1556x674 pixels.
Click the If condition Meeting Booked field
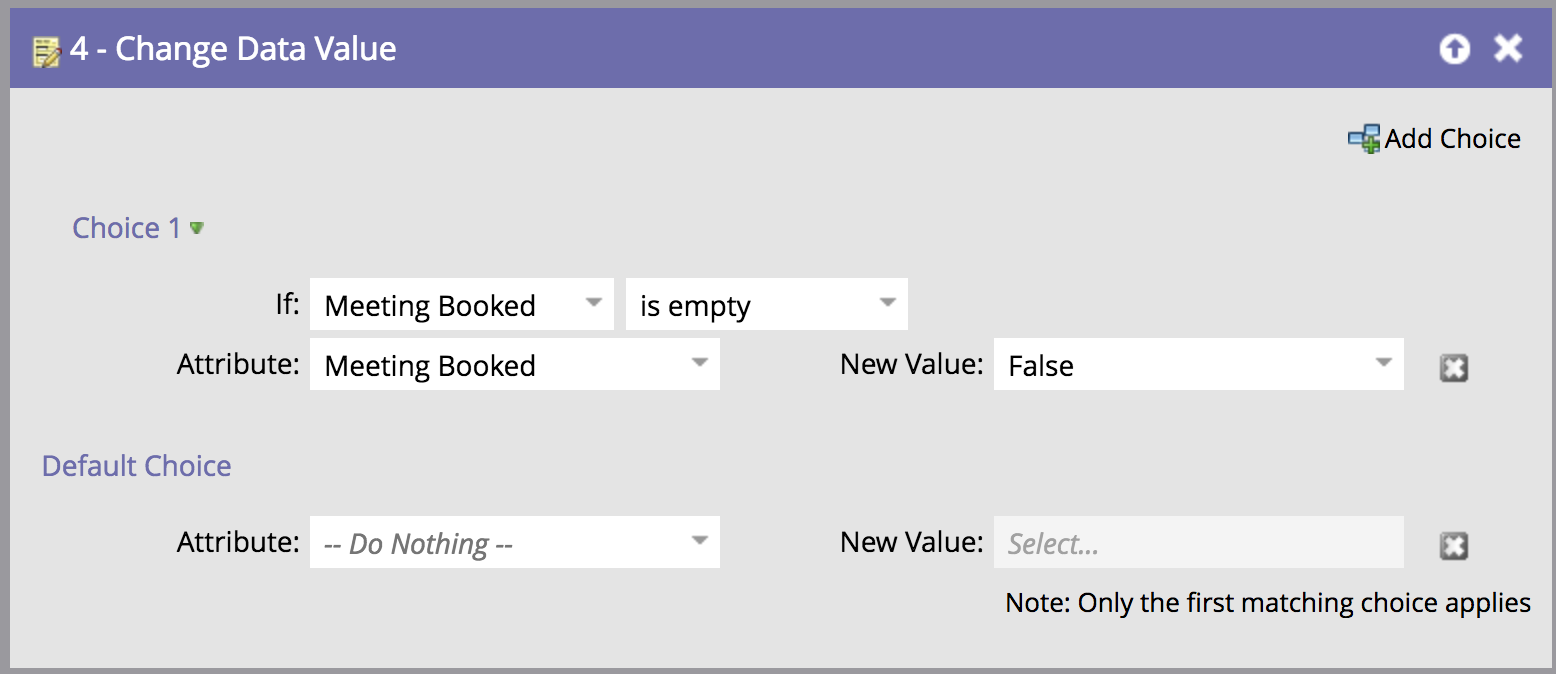pos(445,305)
